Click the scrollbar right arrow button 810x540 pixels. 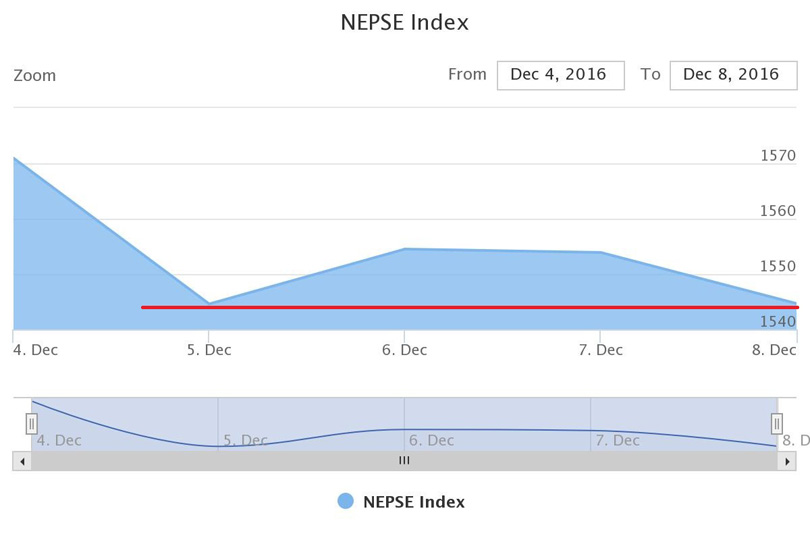click(787, 461)
